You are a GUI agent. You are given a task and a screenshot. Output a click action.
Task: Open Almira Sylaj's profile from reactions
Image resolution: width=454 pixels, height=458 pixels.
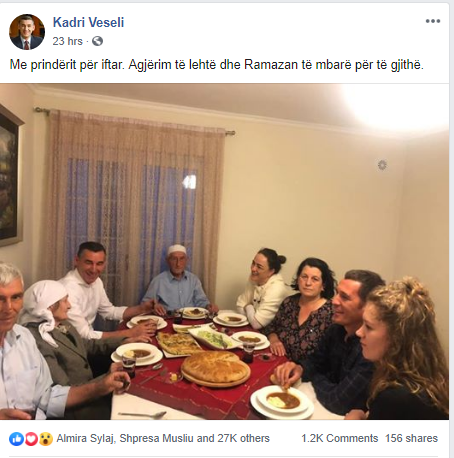[85, 438]
